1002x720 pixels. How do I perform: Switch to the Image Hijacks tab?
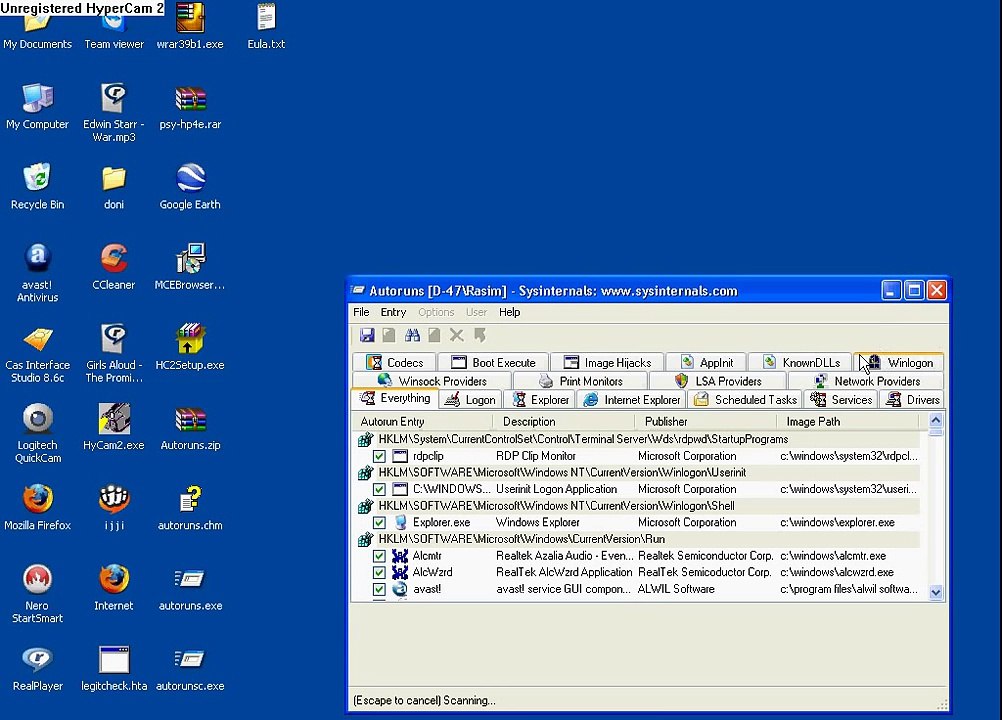pos(607,362)
